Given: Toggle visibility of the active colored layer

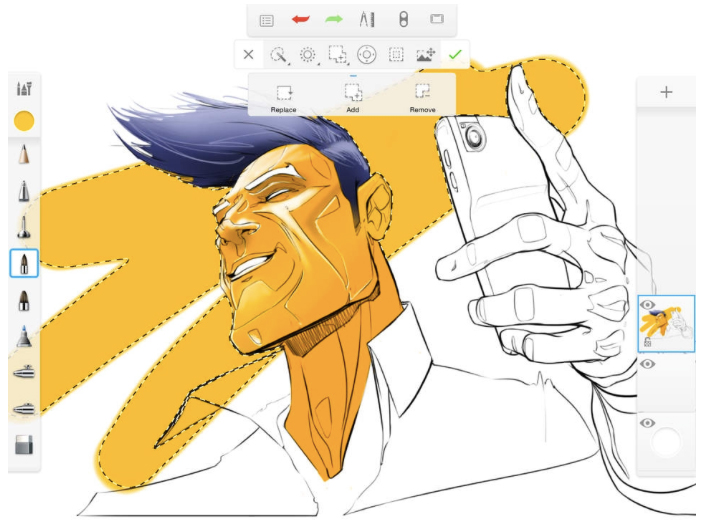Looking at the screenshot, I should 647,305.
